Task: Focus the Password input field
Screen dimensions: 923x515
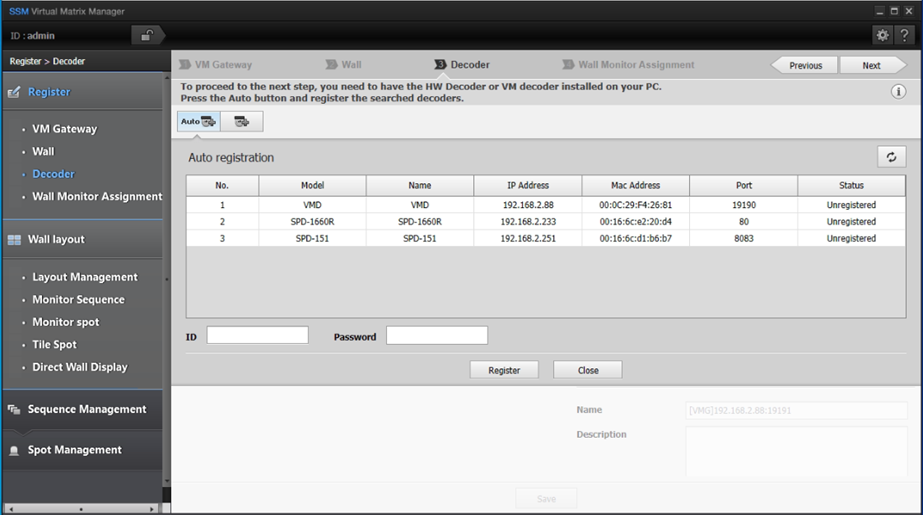Action: tap(437, 335)
